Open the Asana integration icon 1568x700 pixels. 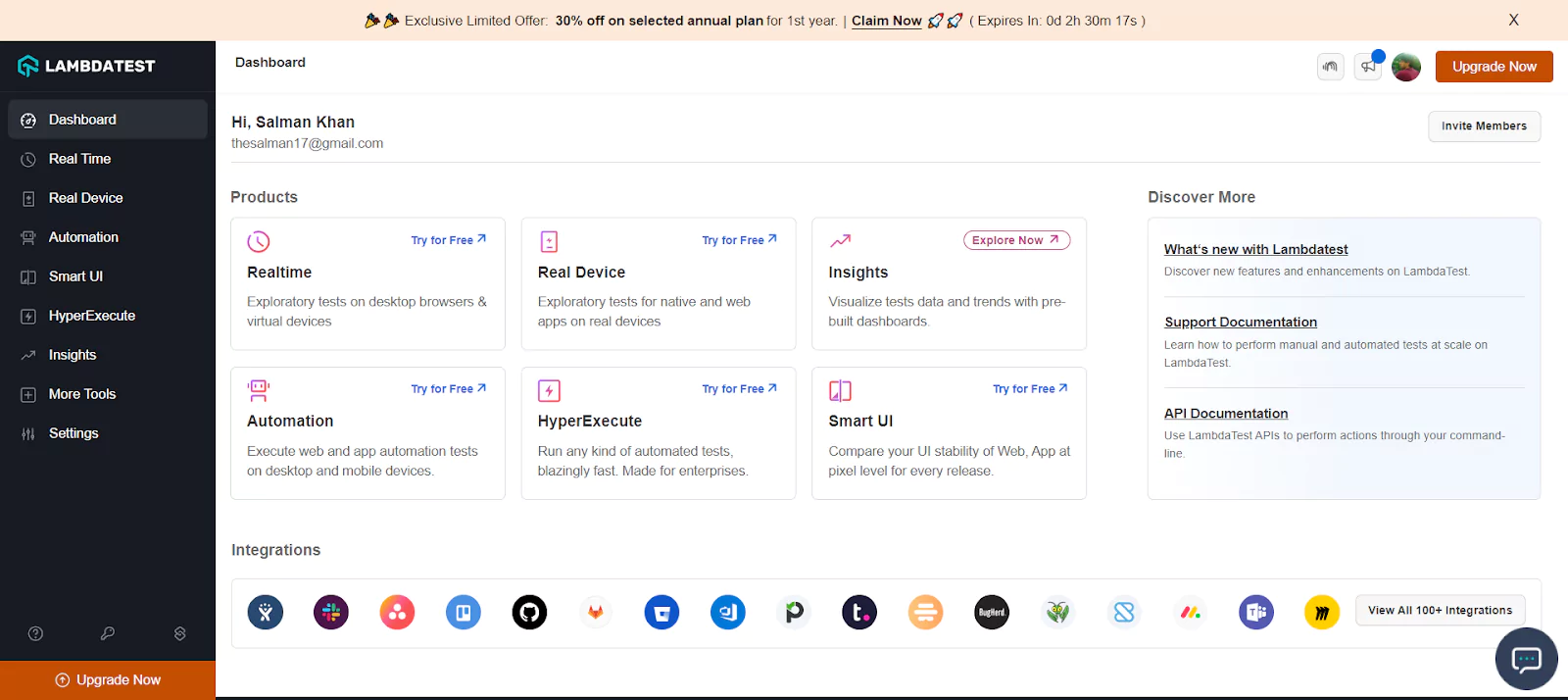point(397,613)
